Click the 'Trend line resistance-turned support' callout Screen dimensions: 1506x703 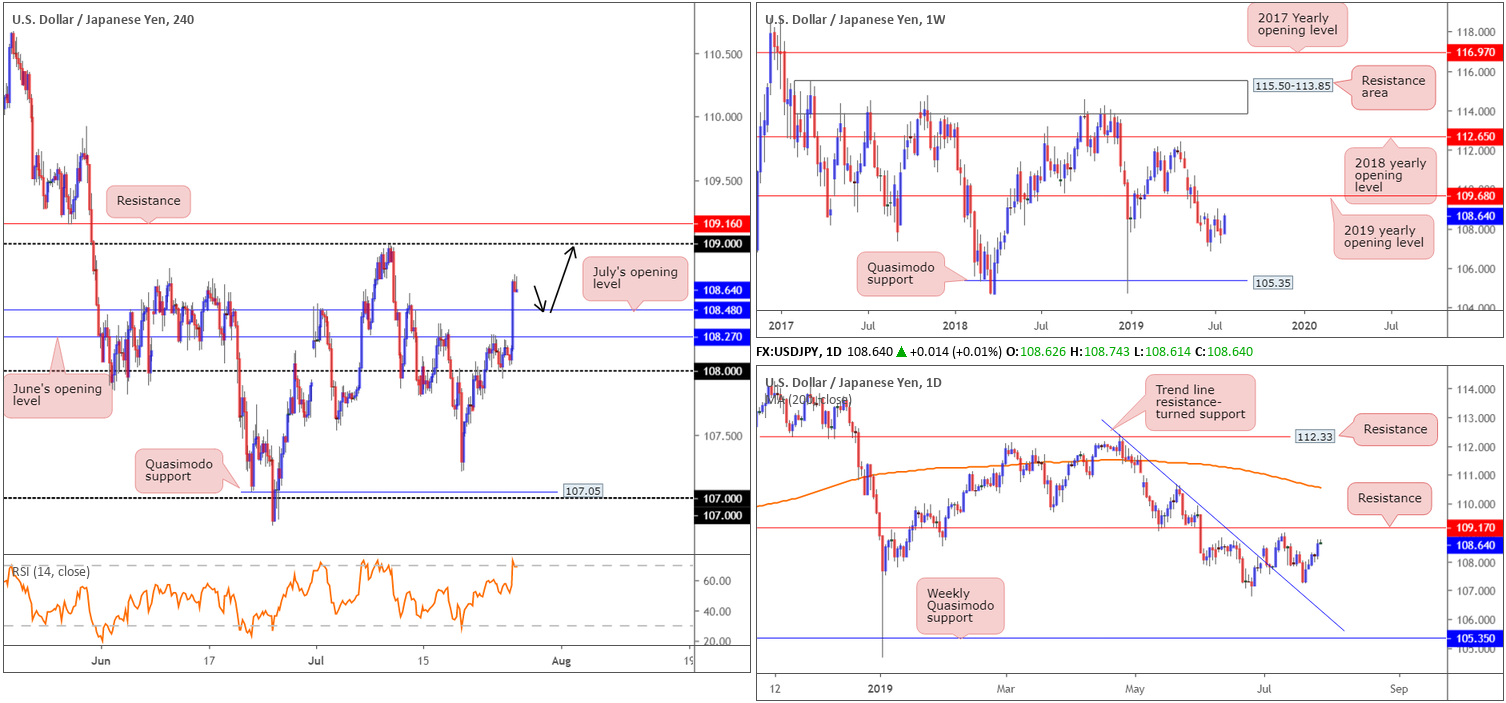[1201, 403]
